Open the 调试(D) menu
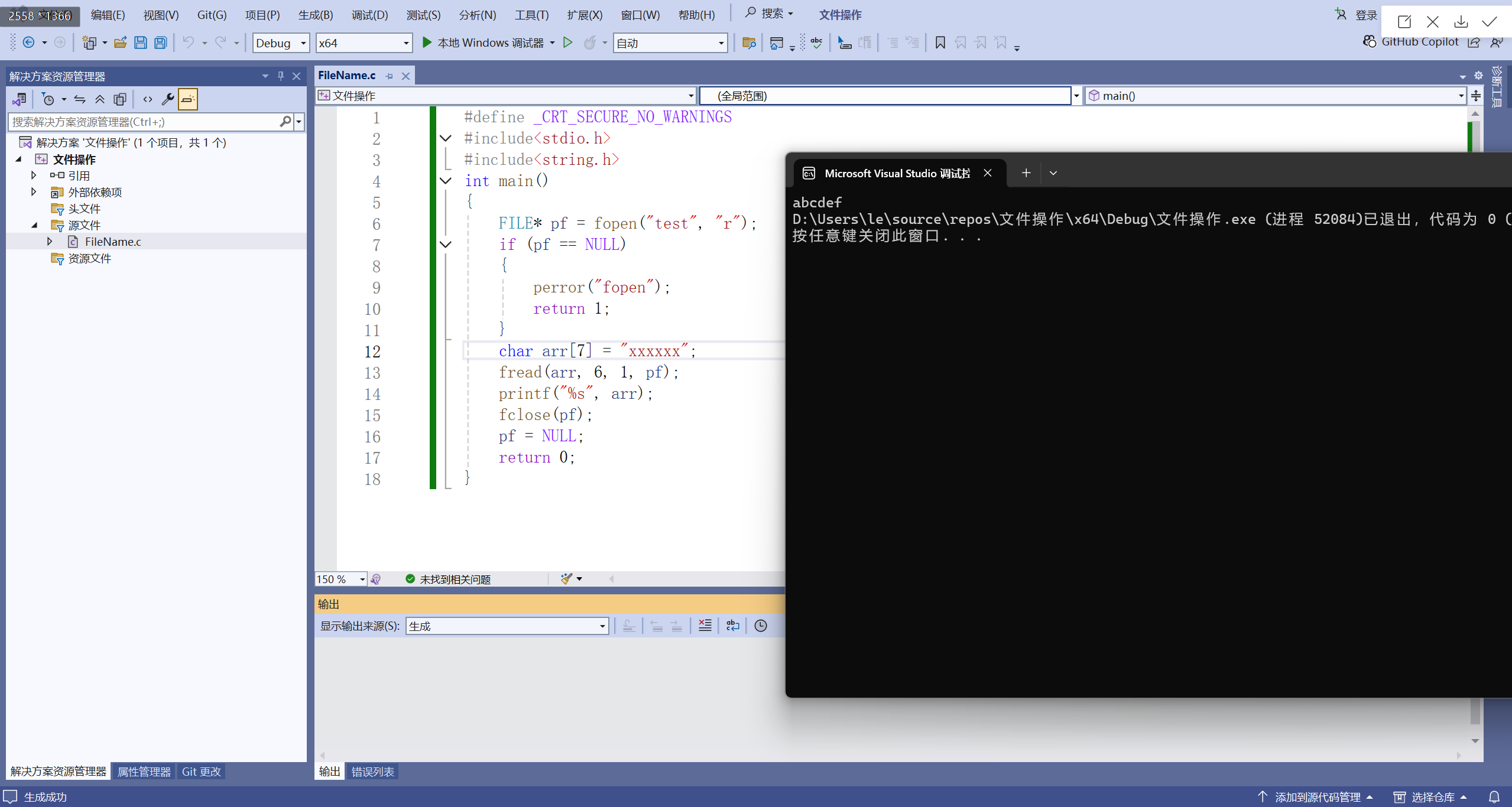Image resolution: width=1512 pixels, height=807 pixels. [x=369, y=15]
